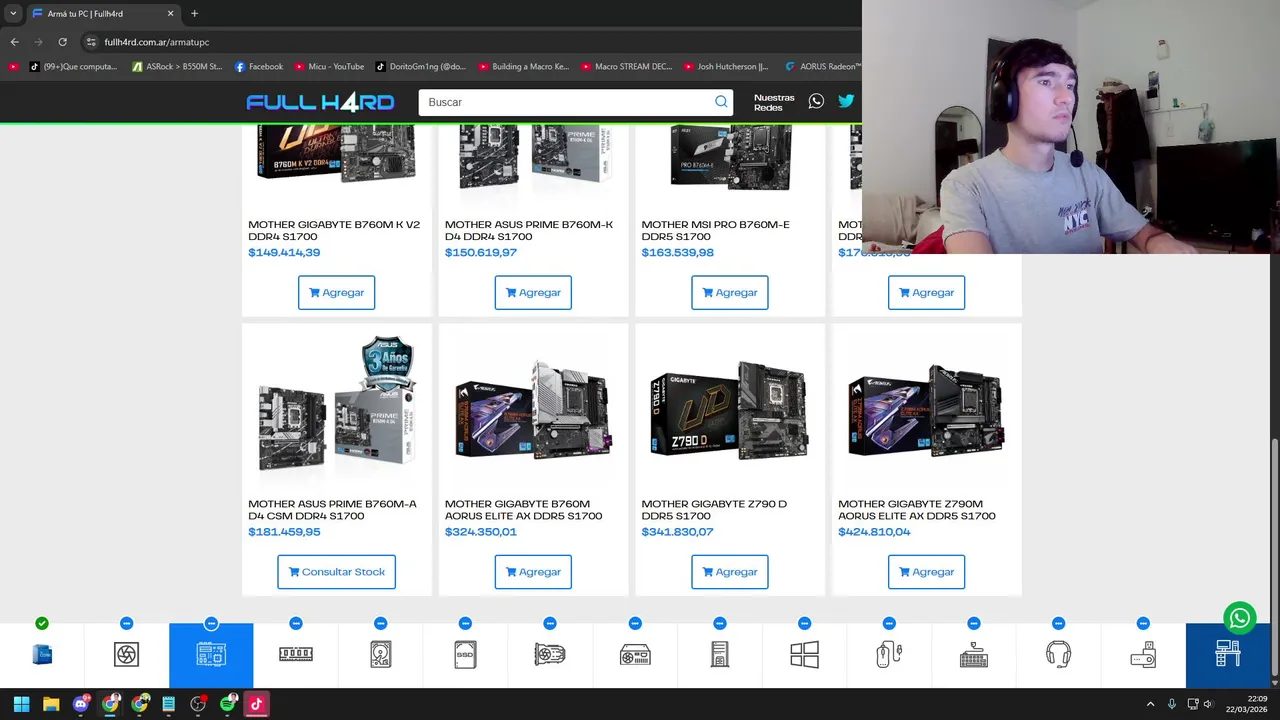This screenshot has height=720, width=1280.
Task: Click the $324.350,01 price
Action: point(481,532)
